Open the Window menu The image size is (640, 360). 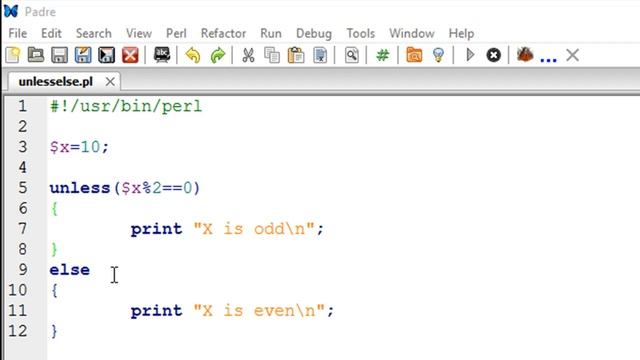coord(411,33)
